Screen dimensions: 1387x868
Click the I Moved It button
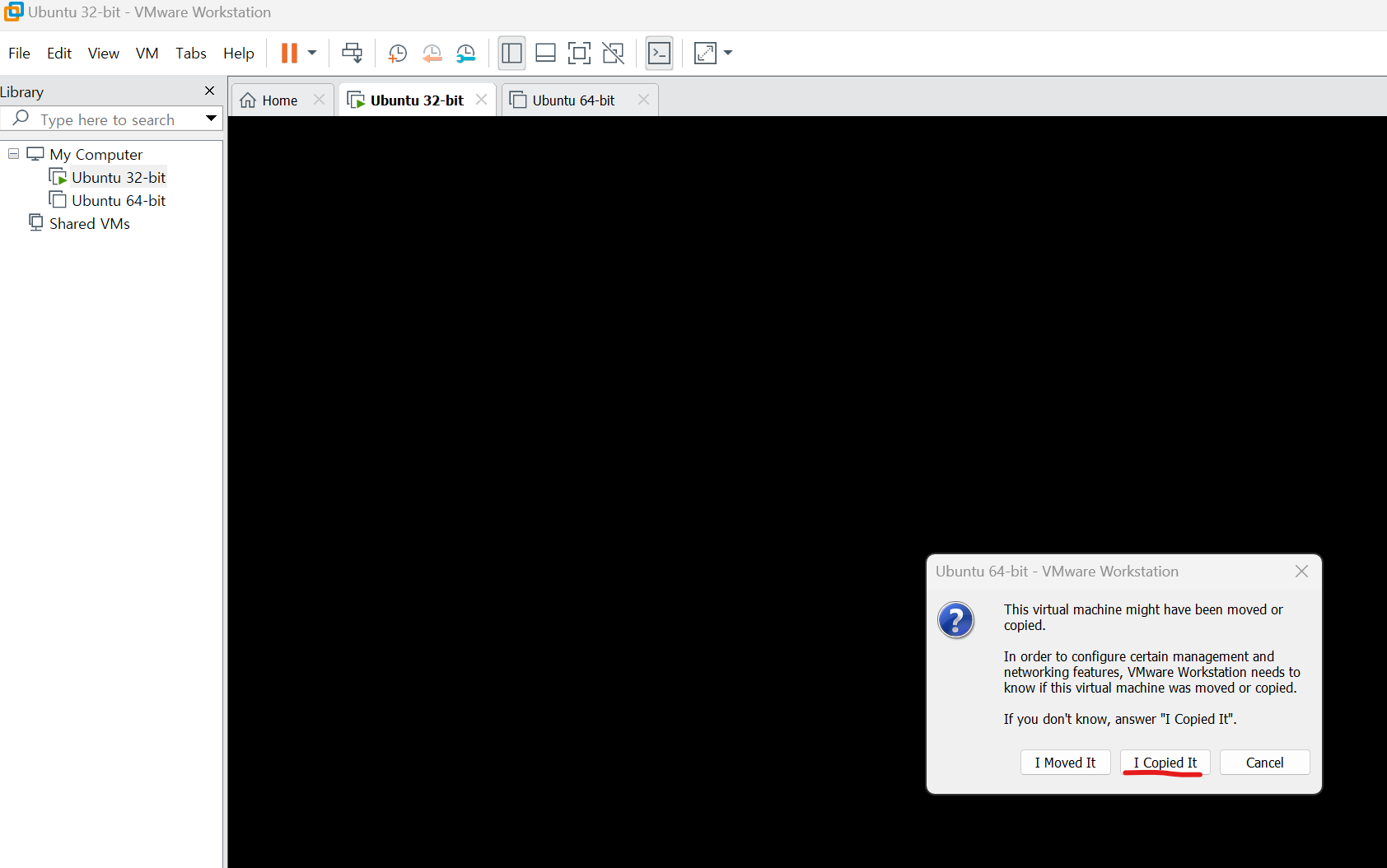(x=1065, y=763)
